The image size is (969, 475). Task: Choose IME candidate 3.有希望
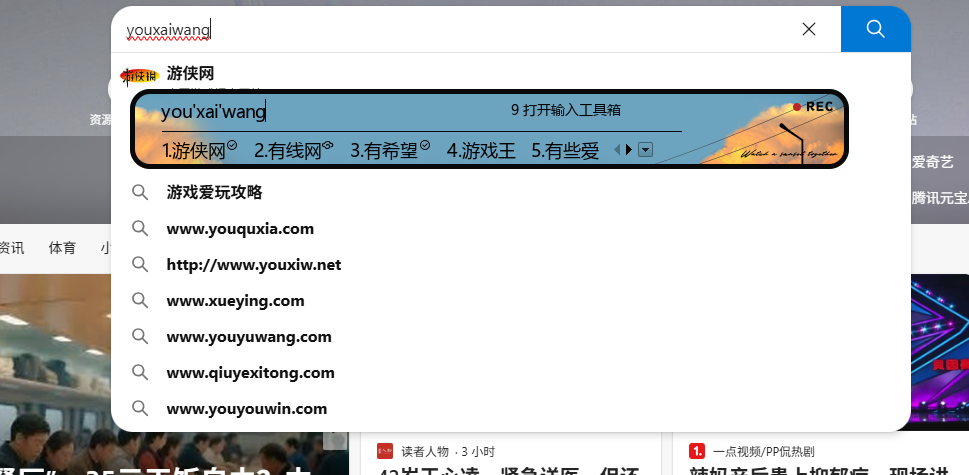[x=390, y=150]
